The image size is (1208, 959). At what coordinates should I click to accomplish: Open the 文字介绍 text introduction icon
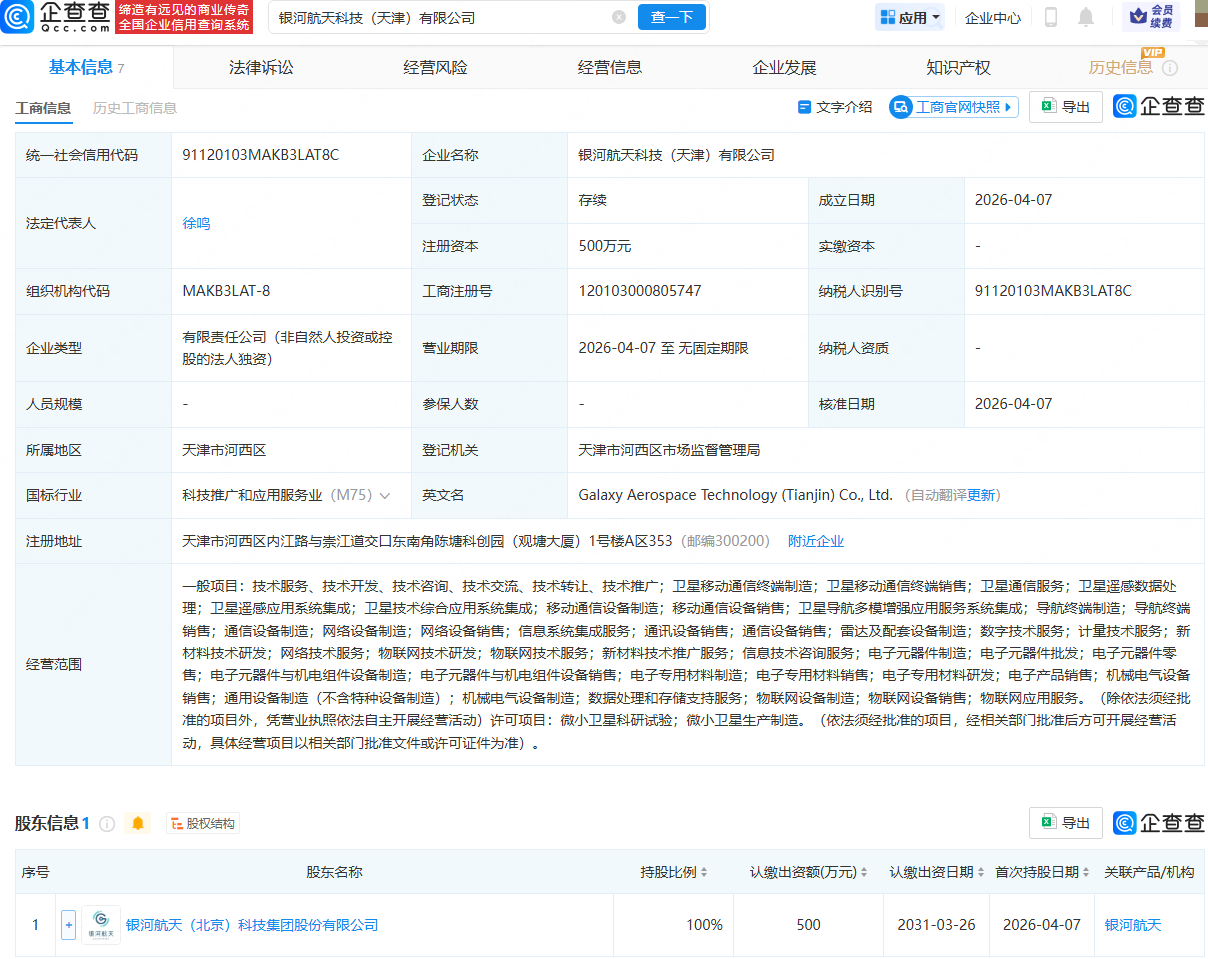(x=805, y=107)
